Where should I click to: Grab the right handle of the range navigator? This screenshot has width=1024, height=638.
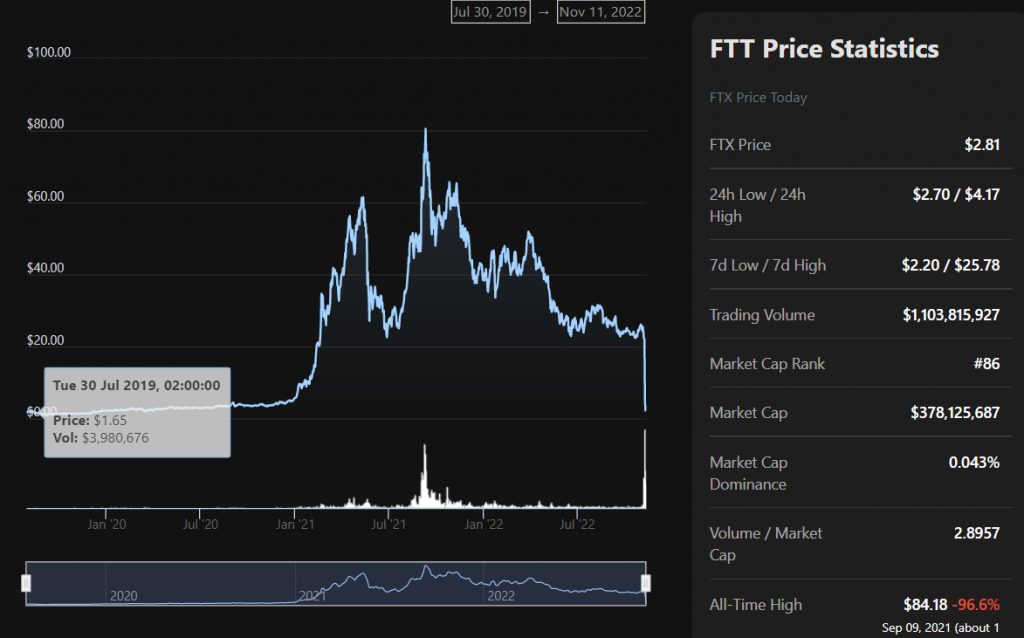click(x=646, y=583)
